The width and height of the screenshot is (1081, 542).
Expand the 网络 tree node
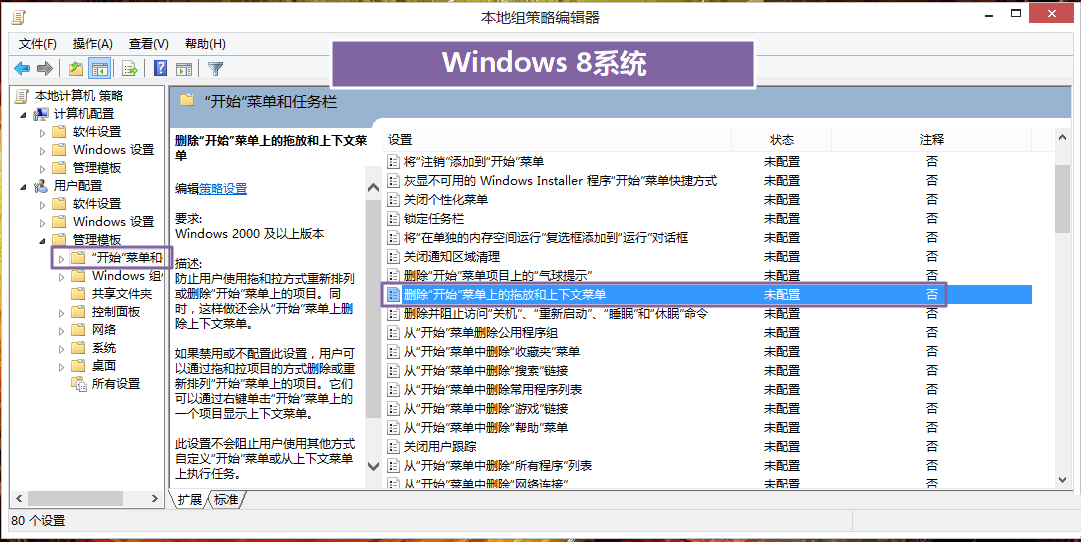point(61,330)
